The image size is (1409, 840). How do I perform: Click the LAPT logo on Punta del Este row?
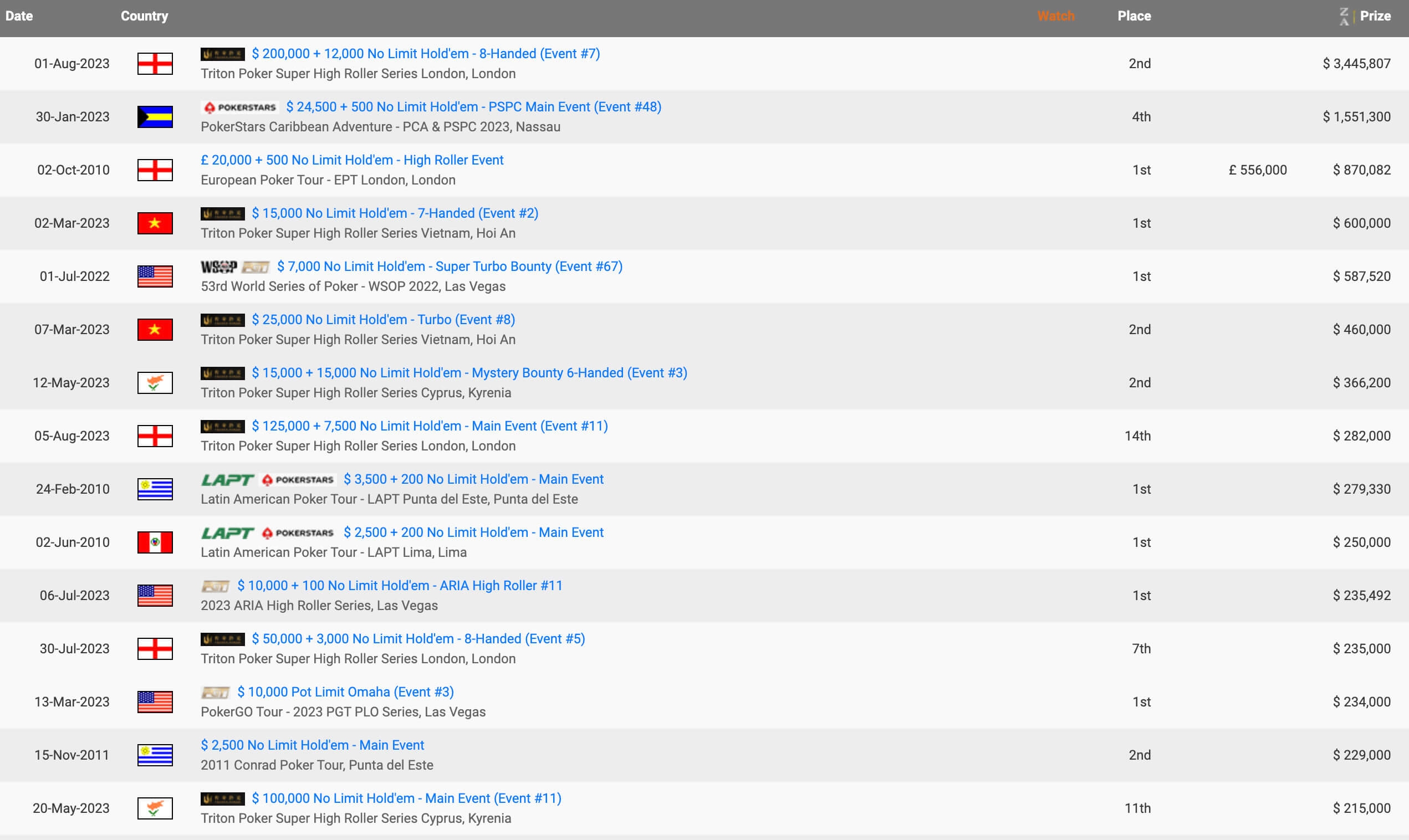pyautogui.click(x=227, y=480)
